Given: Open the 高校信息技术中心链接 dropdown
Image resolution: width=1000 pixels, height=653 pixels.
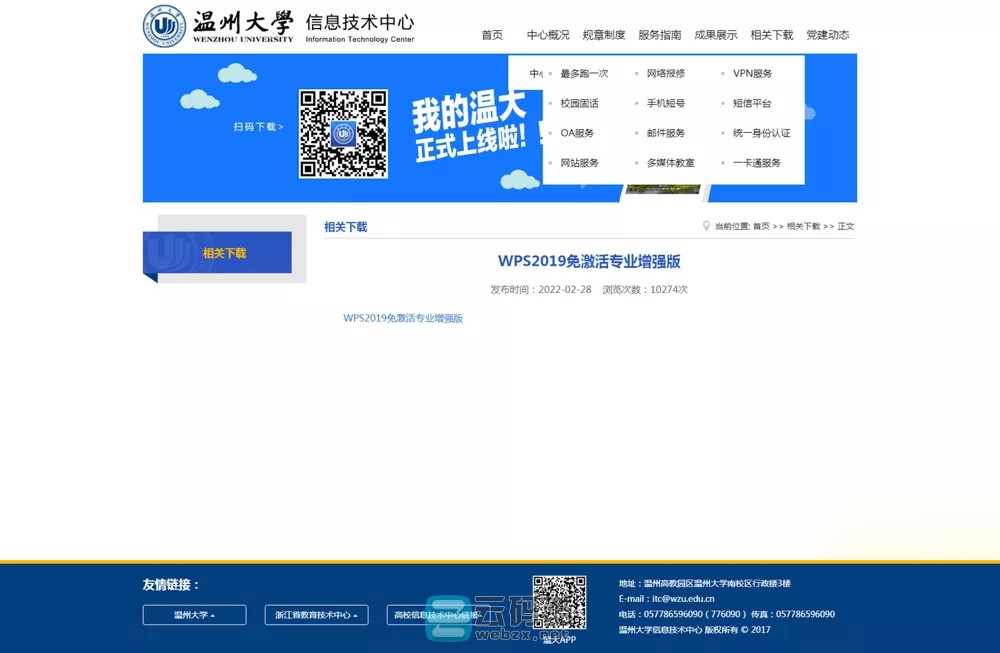Looking at the screenshot, I should tap(437, 615).
